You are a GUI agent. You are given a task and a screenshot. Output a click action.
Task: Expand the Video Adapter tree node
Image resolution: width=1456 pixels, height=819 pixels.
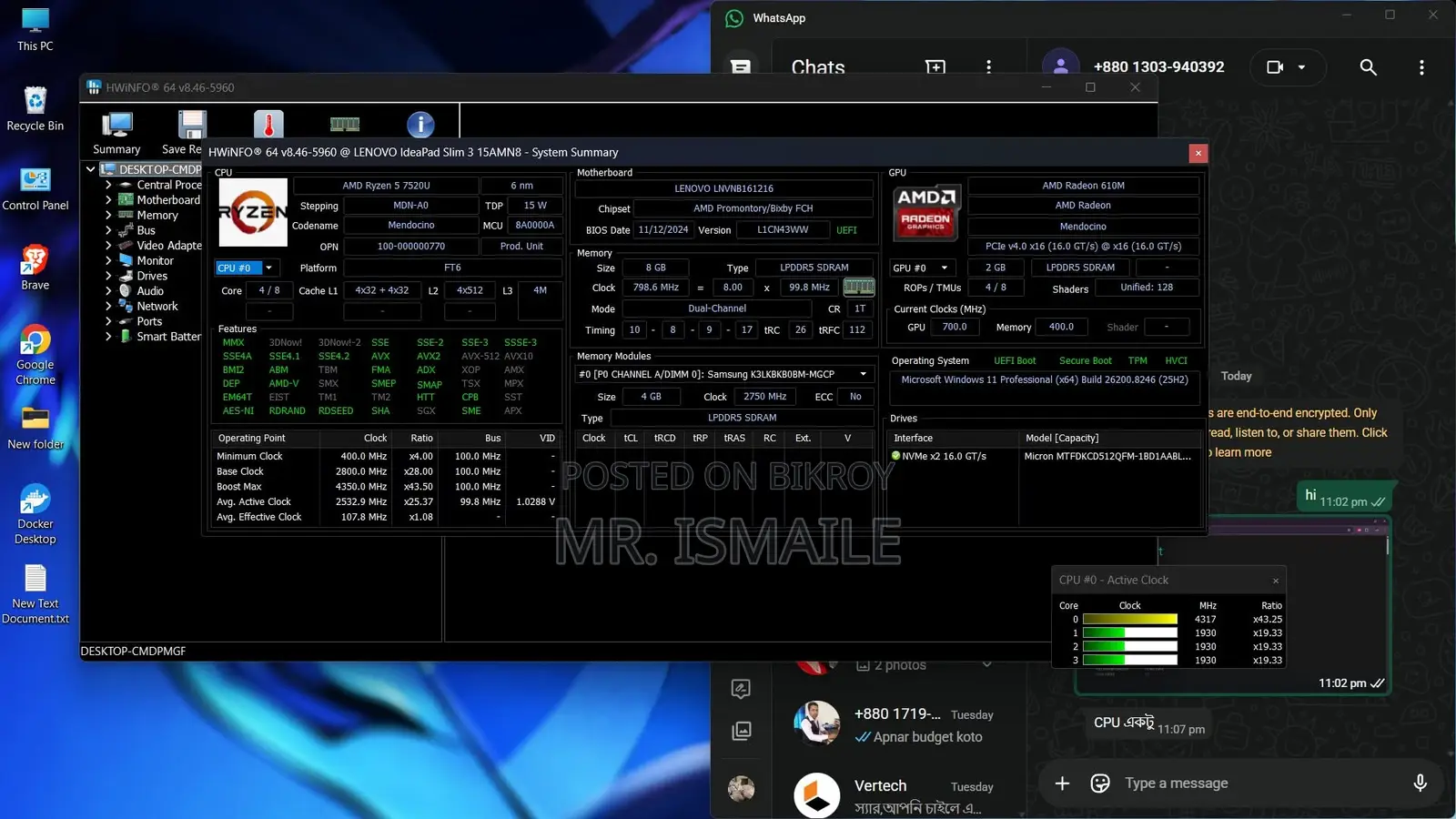coord(108,246)
